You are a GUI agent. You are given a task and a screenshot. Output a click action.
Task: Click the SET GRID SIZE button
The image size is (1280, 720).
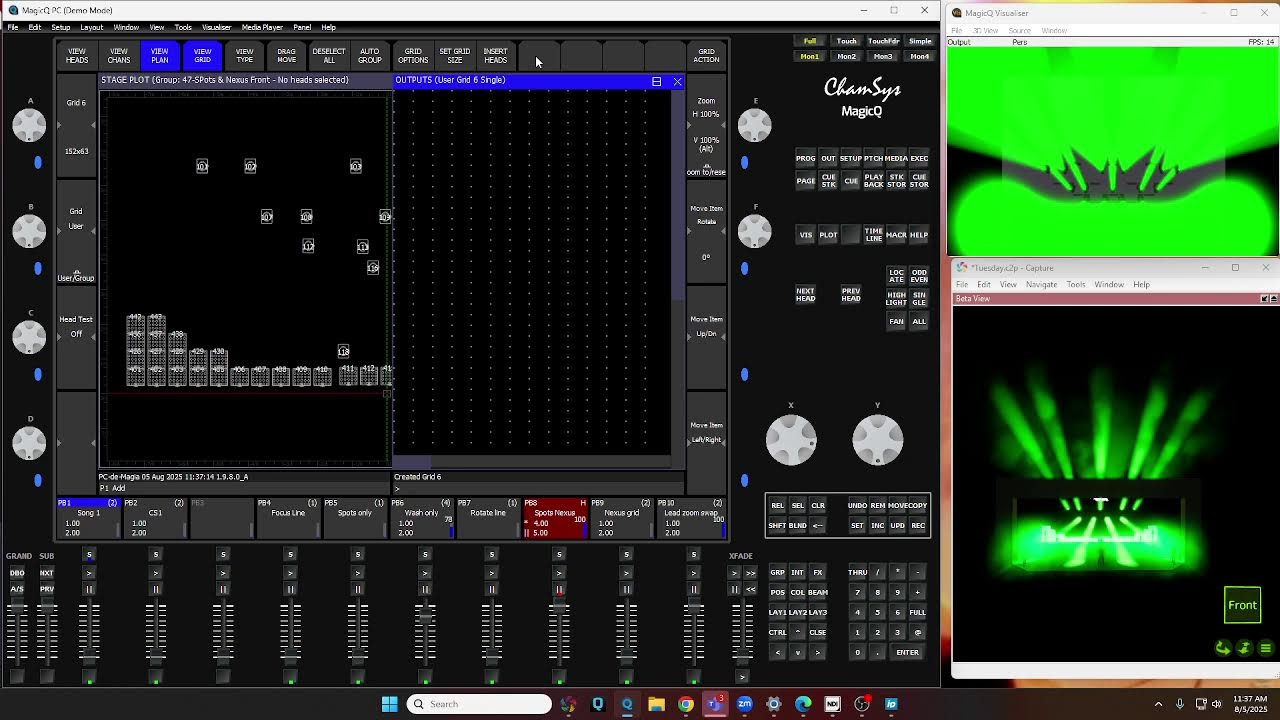tap(454, 55)
